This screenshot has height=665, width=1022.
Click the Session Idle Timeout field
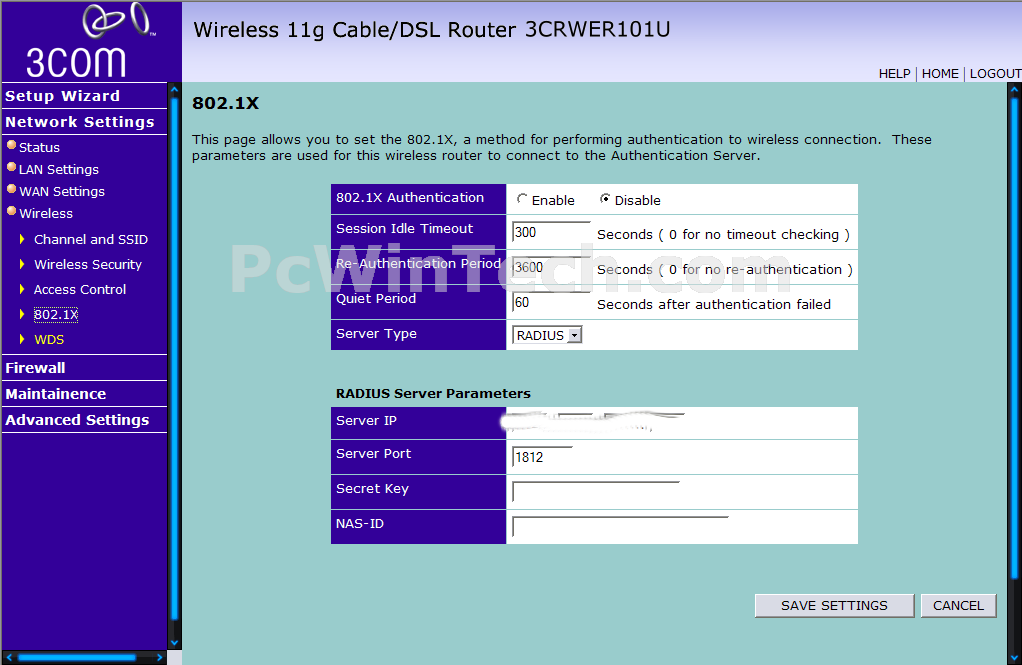click(x=551, y=232)
